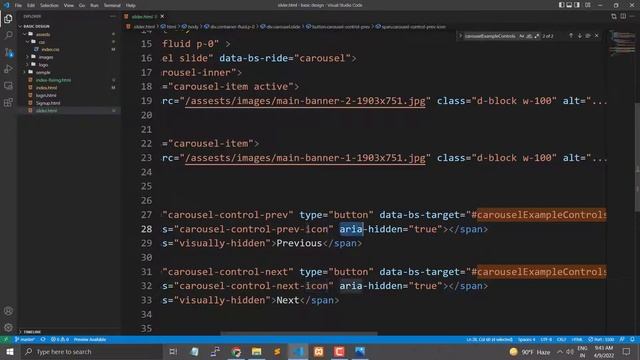Open the Help menu

(131, 5)
